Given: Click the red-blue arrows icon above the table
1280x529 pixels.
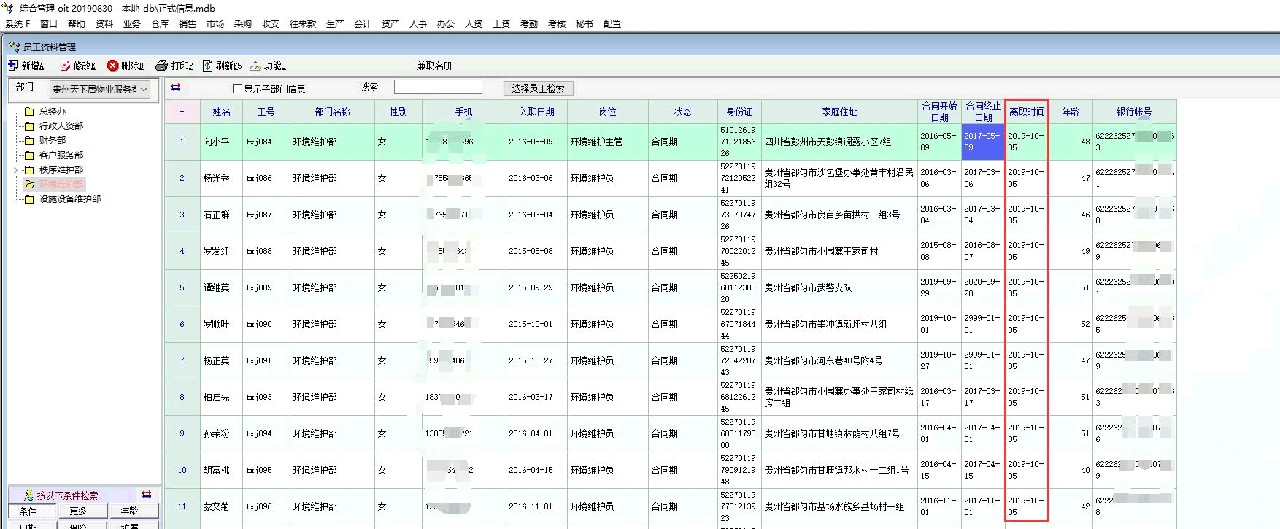Looking at the screenshot, I should pyautogui.click(x=176, y=88).
